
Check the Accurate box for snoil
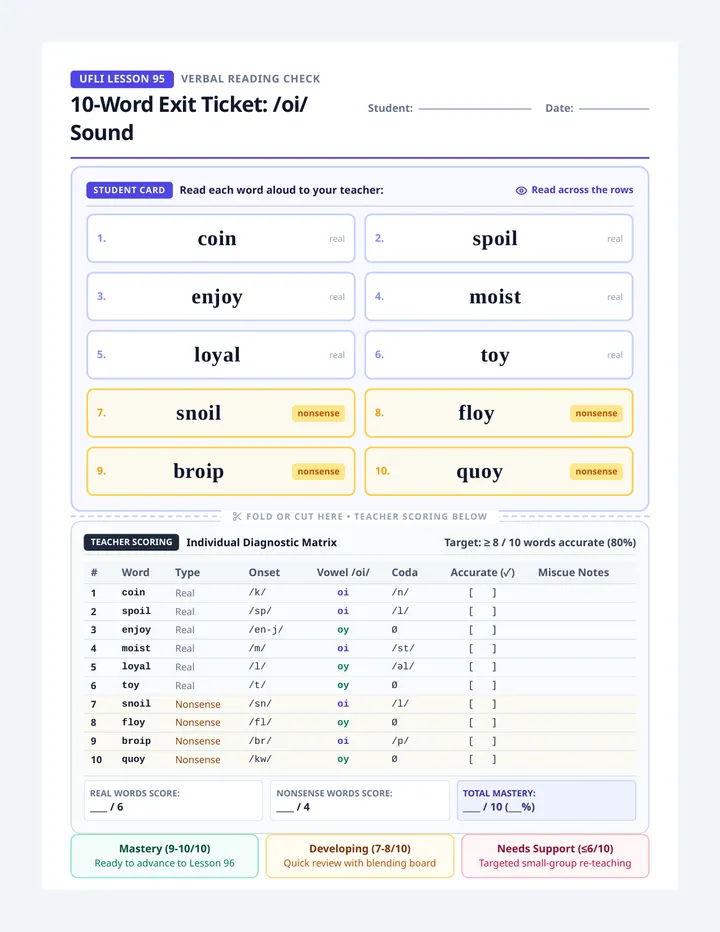[x=482, y=704]
